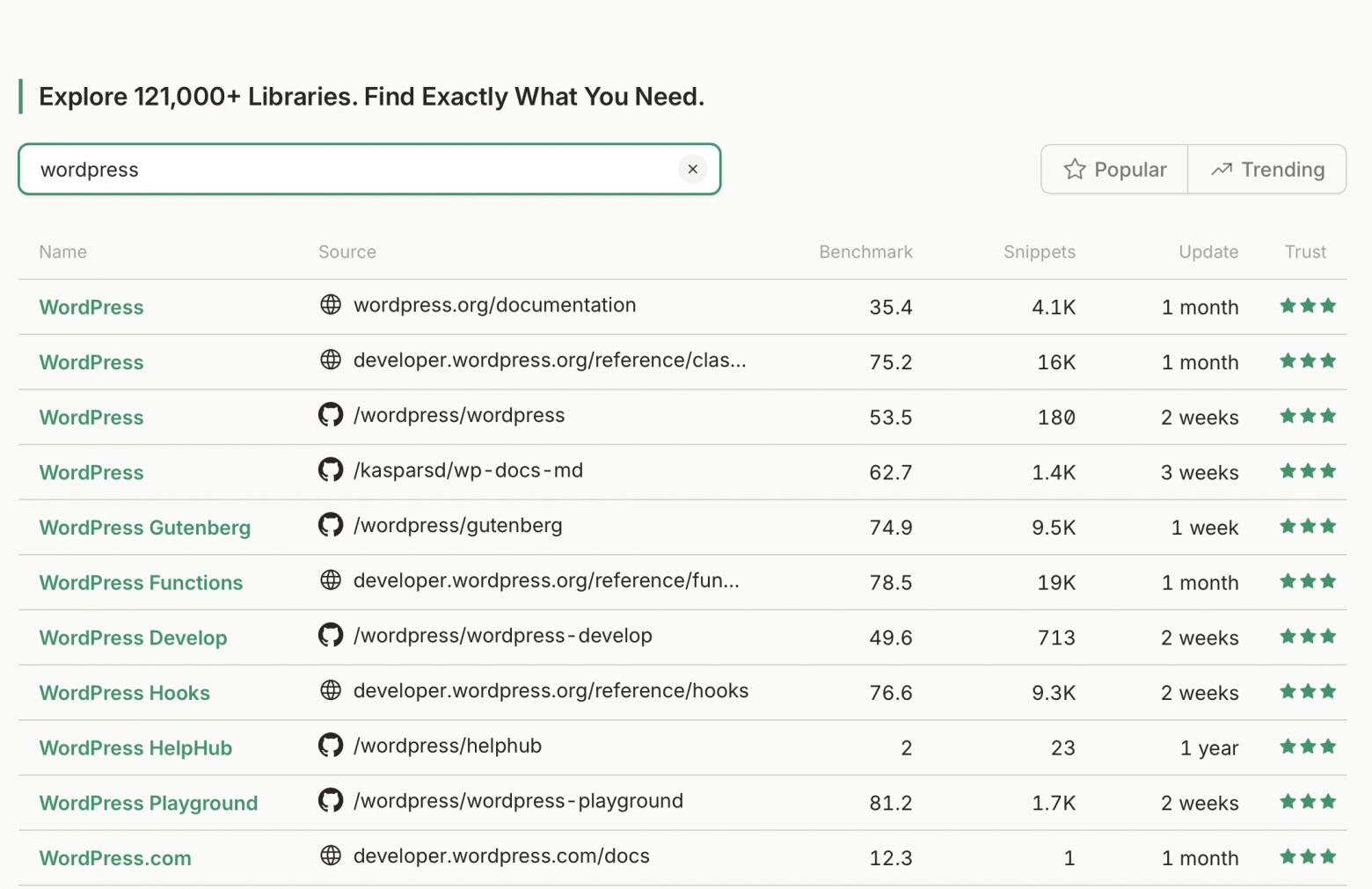Click the GitHub icon beside /wordpress/wordpress
1372x889 pixels.
[x=331, y=415]
